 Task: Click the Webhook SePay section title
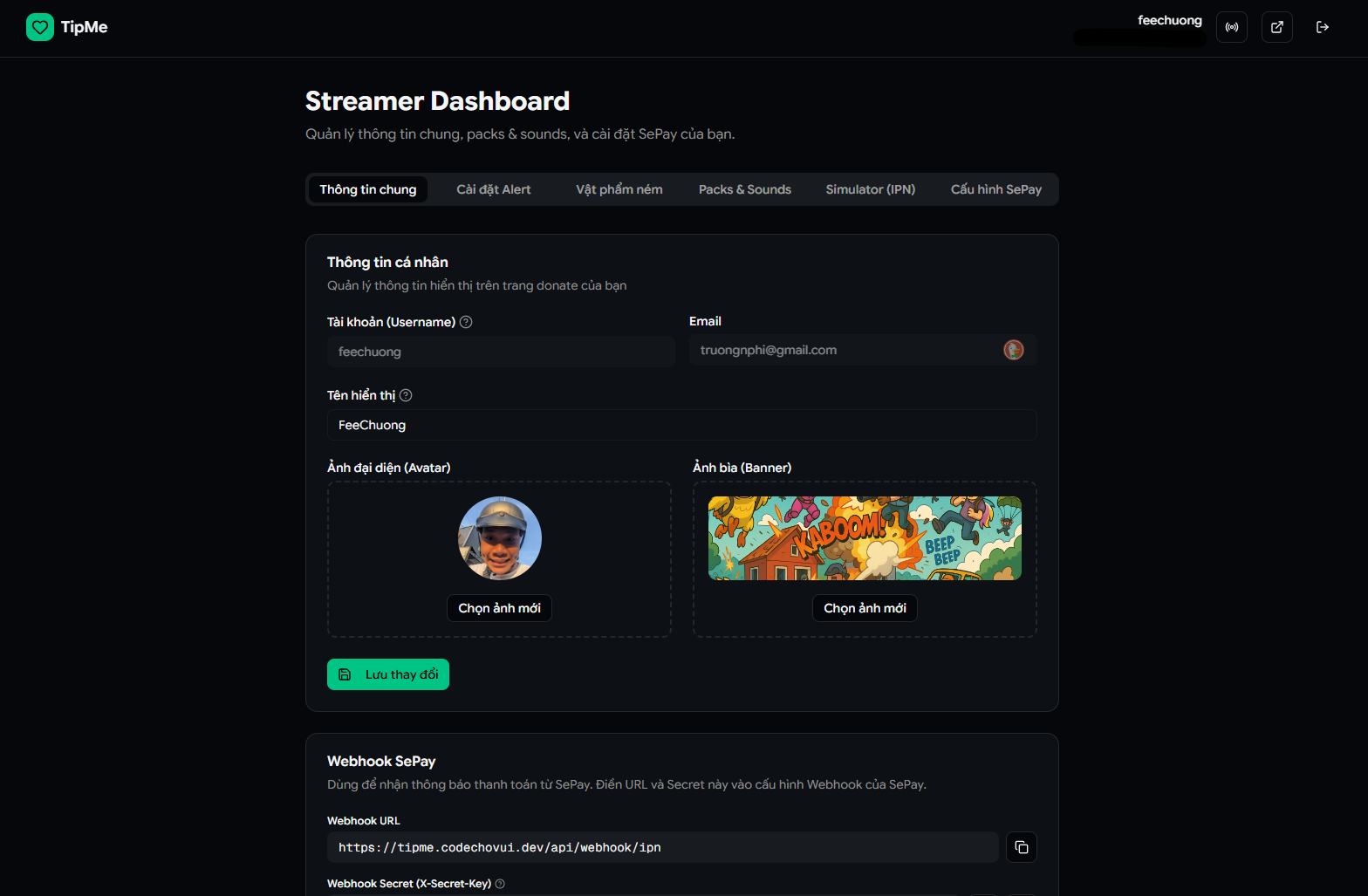pyautogui.click(x=381, y=761)
